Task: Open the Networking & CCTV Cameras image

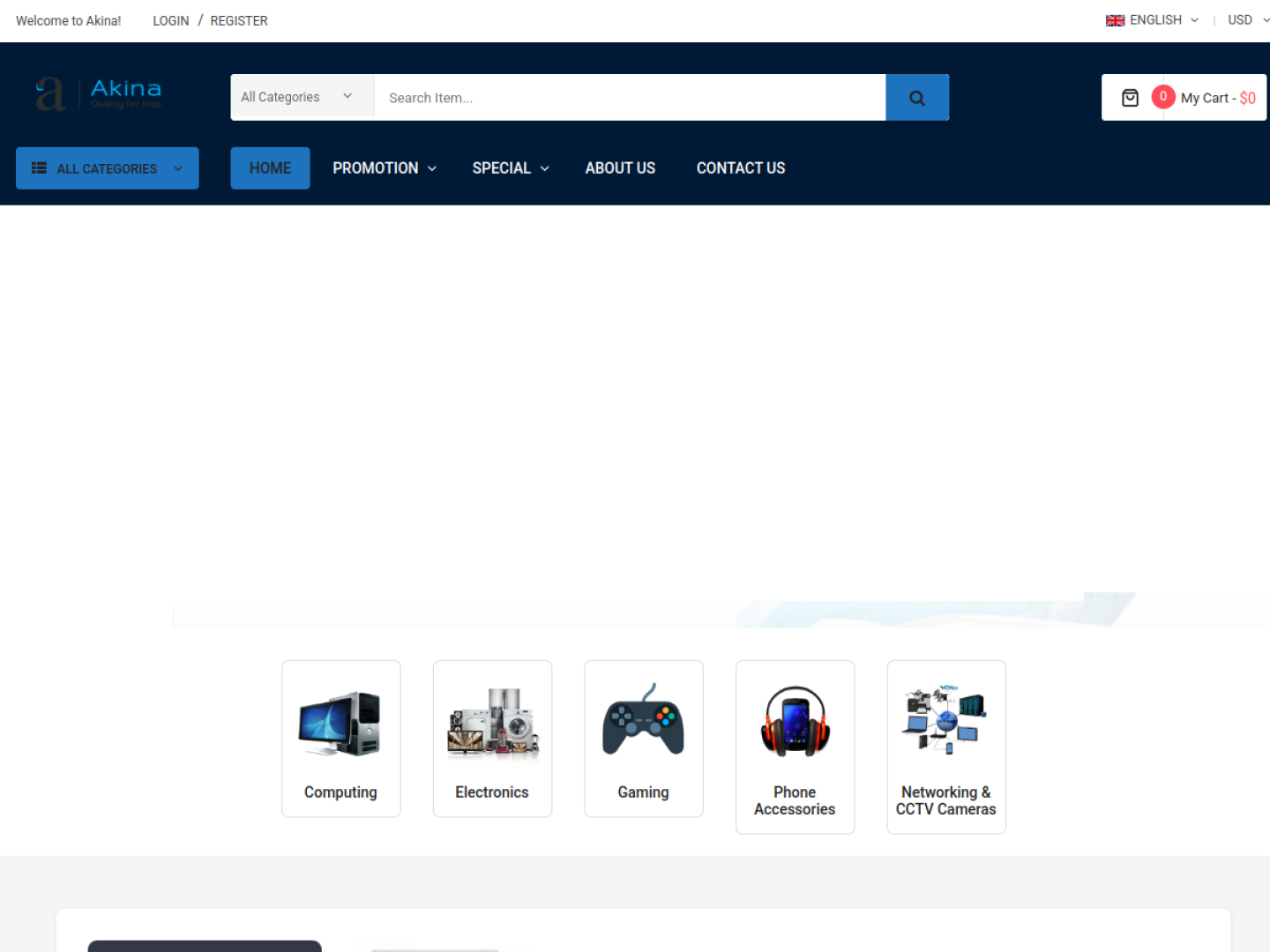Action: [x=945, y=718]
